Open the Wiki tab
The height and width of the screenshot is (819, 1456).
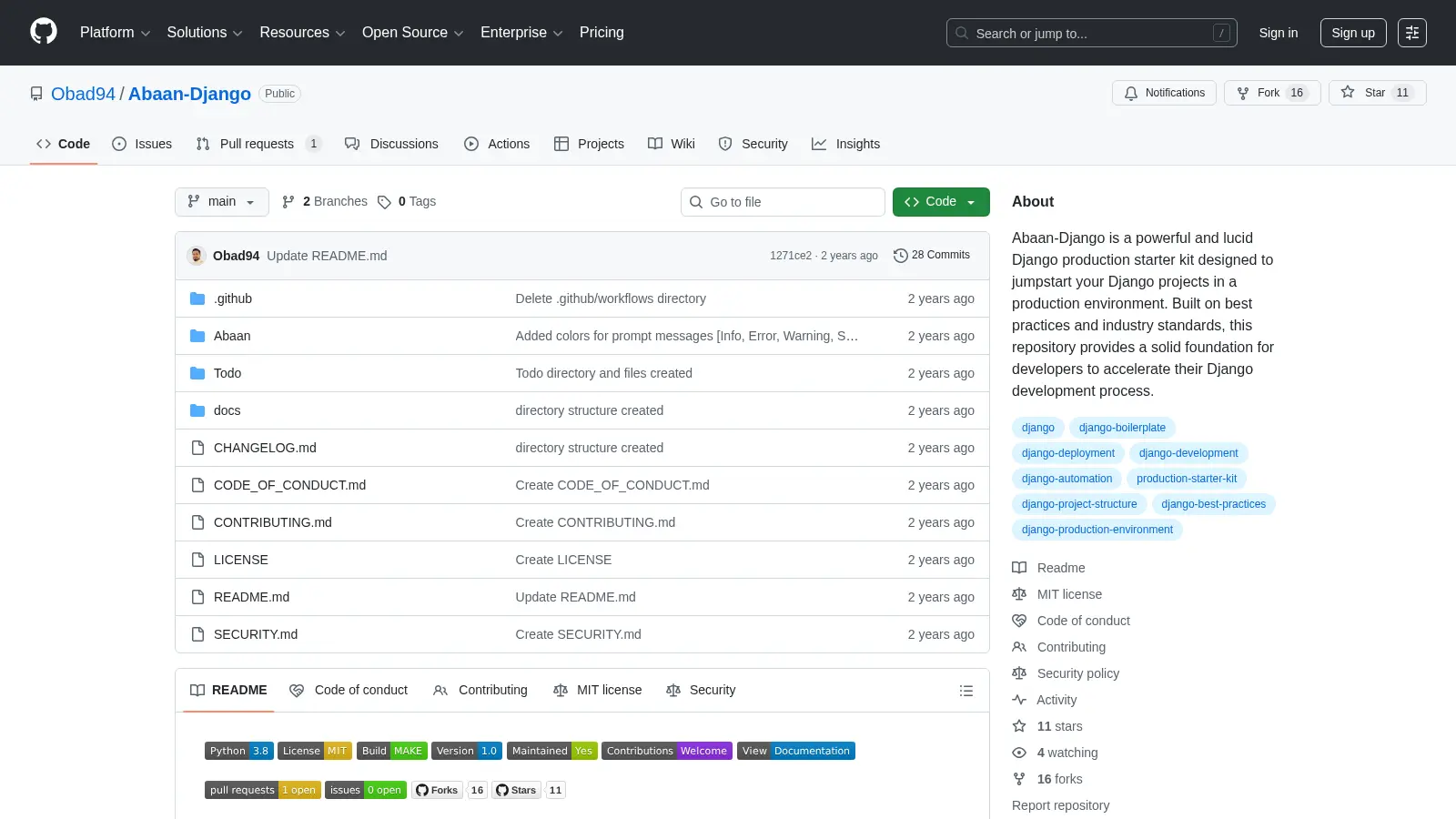pyautogui.click(x=672, y=144)
